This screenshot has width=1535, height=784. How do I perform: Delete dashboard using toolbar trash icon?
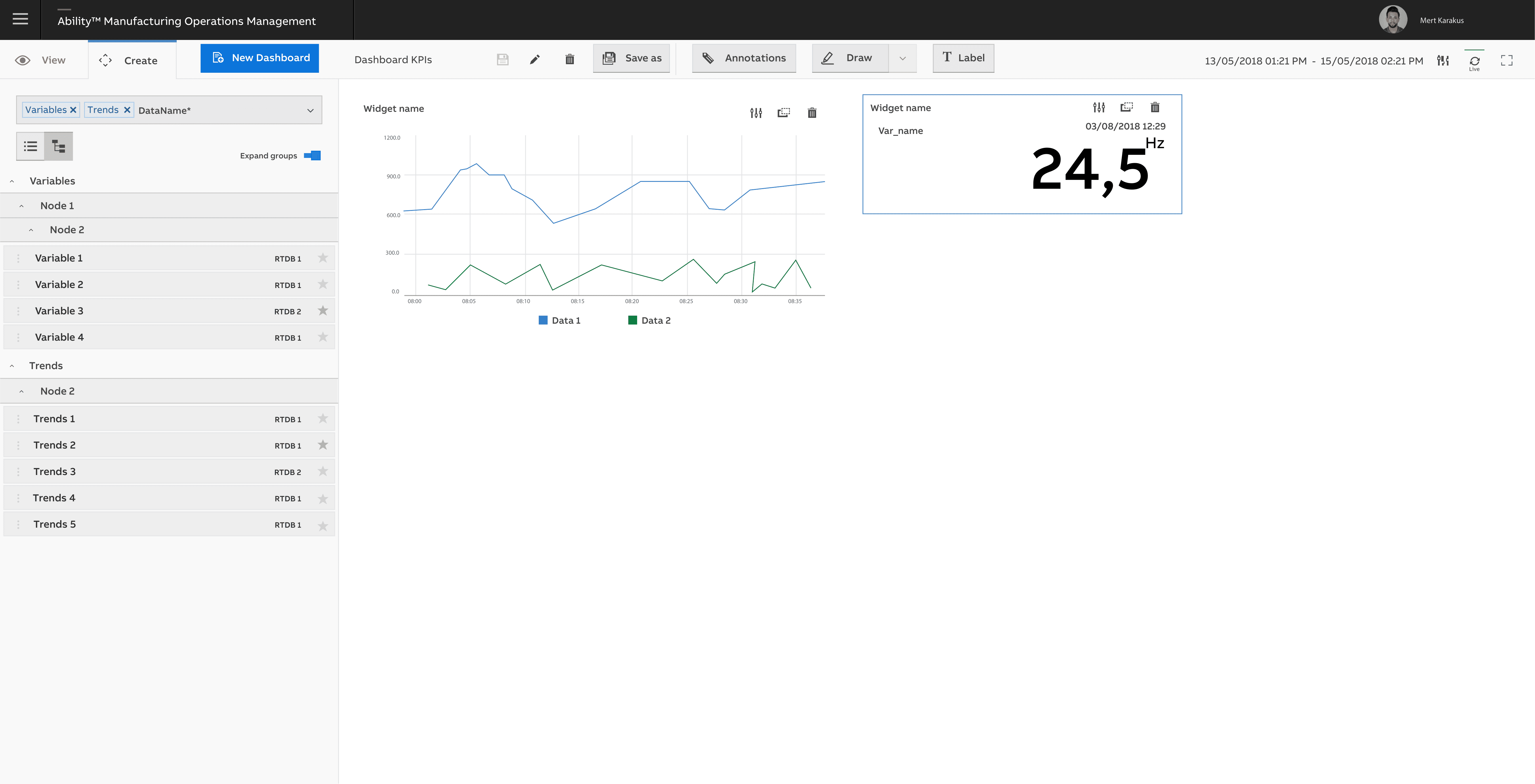point(570,59)
